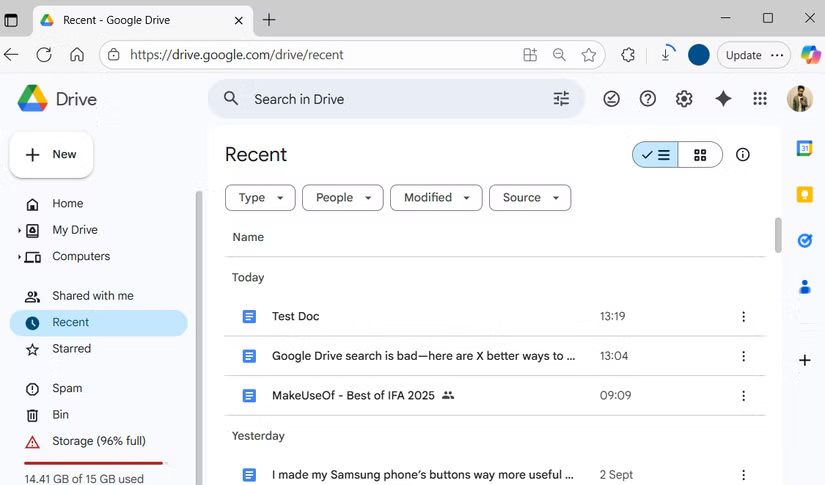825x485 pixels.
Task: Open the Starred section
Action: click(x=71, y=349)
